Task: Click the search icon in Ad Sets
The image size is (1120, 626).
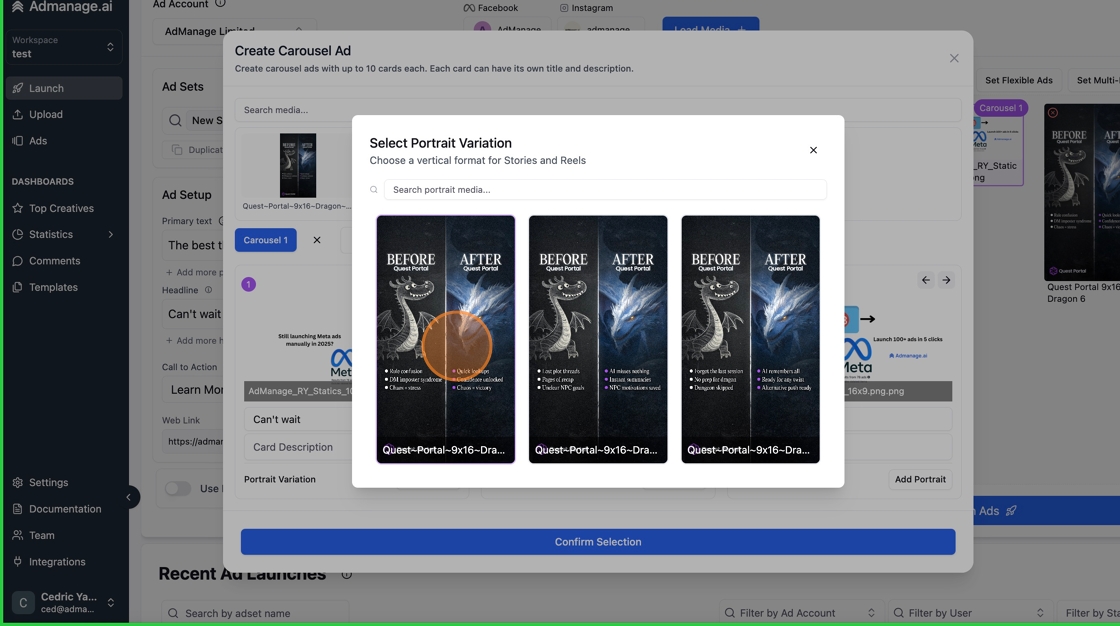Action: pos(175,120)
